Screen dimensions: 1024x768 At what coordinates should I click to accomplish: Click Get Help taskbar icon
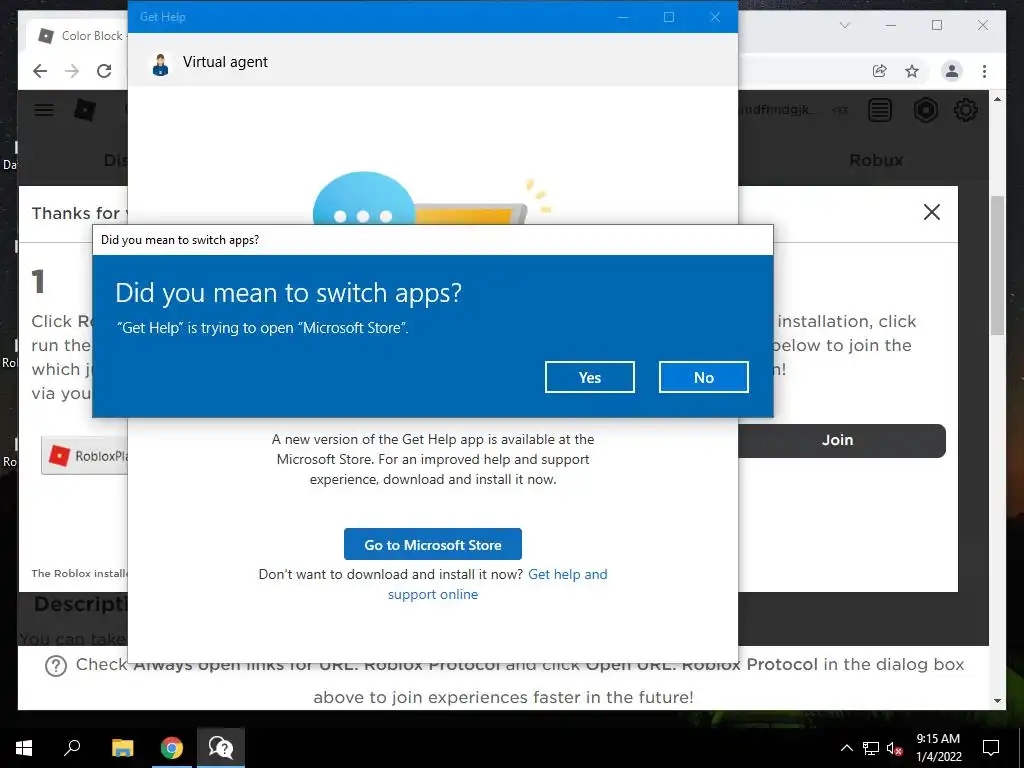click(x=221, y=748)
